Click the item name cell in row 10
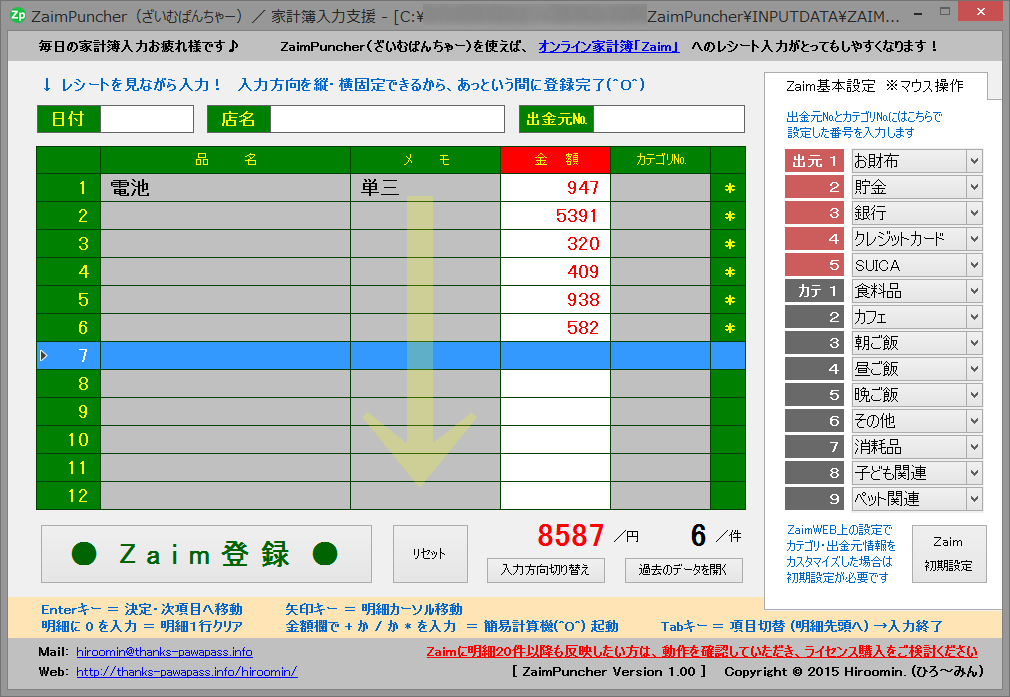The height and width of the screenshot is (697, 1010). [225, 440]
